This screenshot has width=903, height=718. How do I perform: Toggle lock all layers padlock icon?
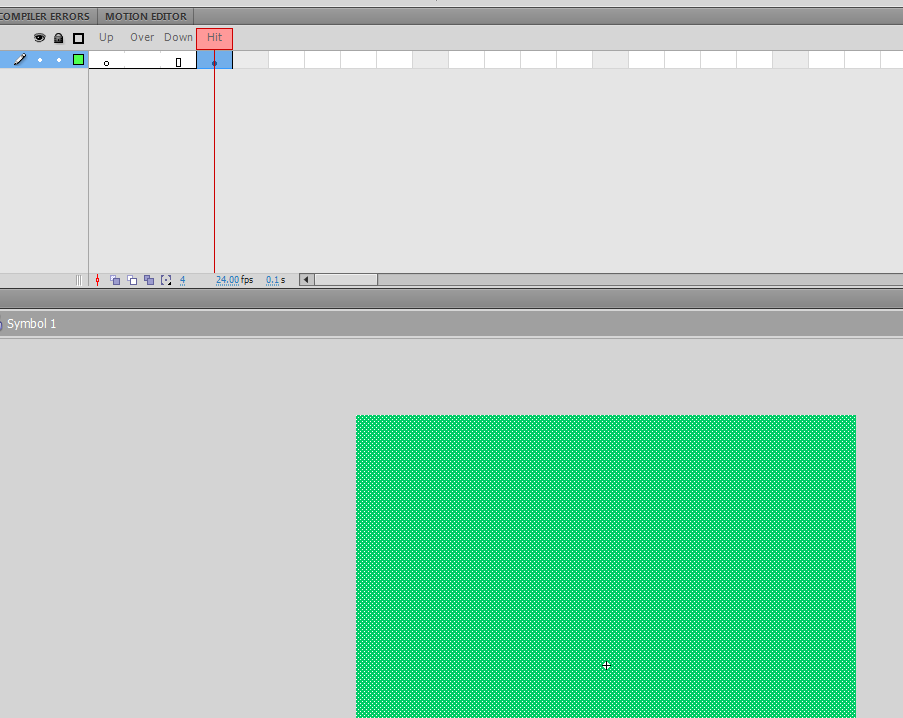(58, 39)
